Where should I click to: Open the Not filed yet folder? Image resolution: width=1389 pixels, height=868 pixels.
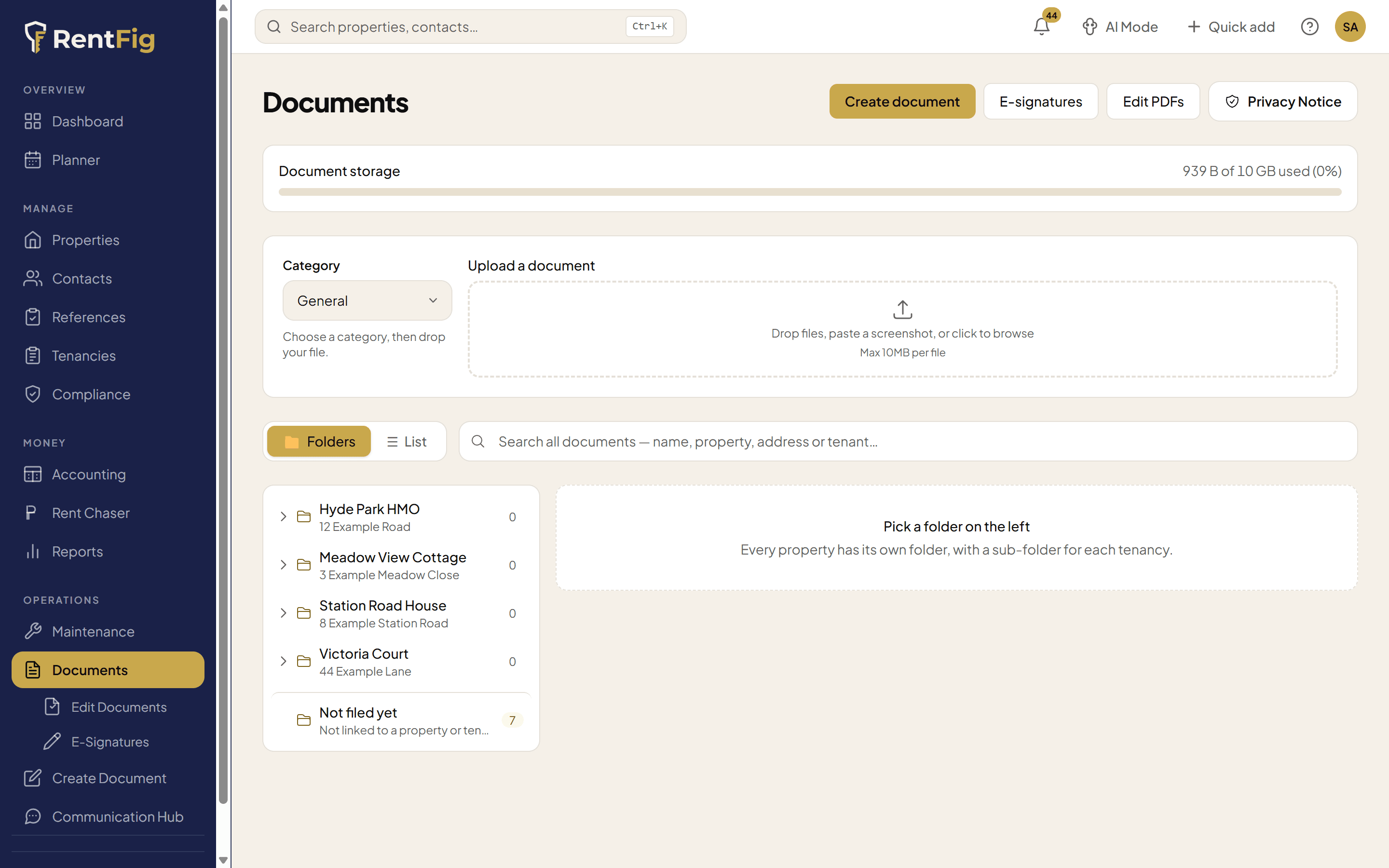click(401, 720)
